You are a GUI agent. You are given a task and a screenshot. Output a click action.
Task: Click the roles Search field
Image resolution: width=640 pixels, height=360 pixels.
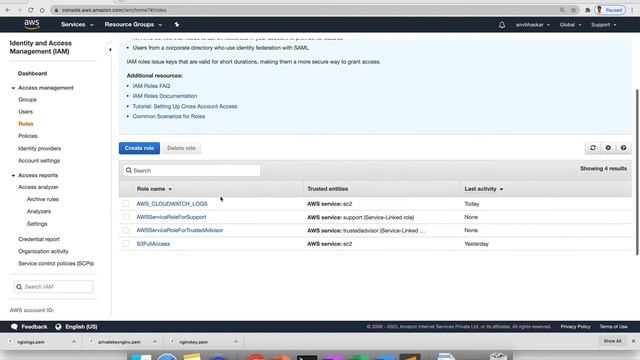click(191, 170)
